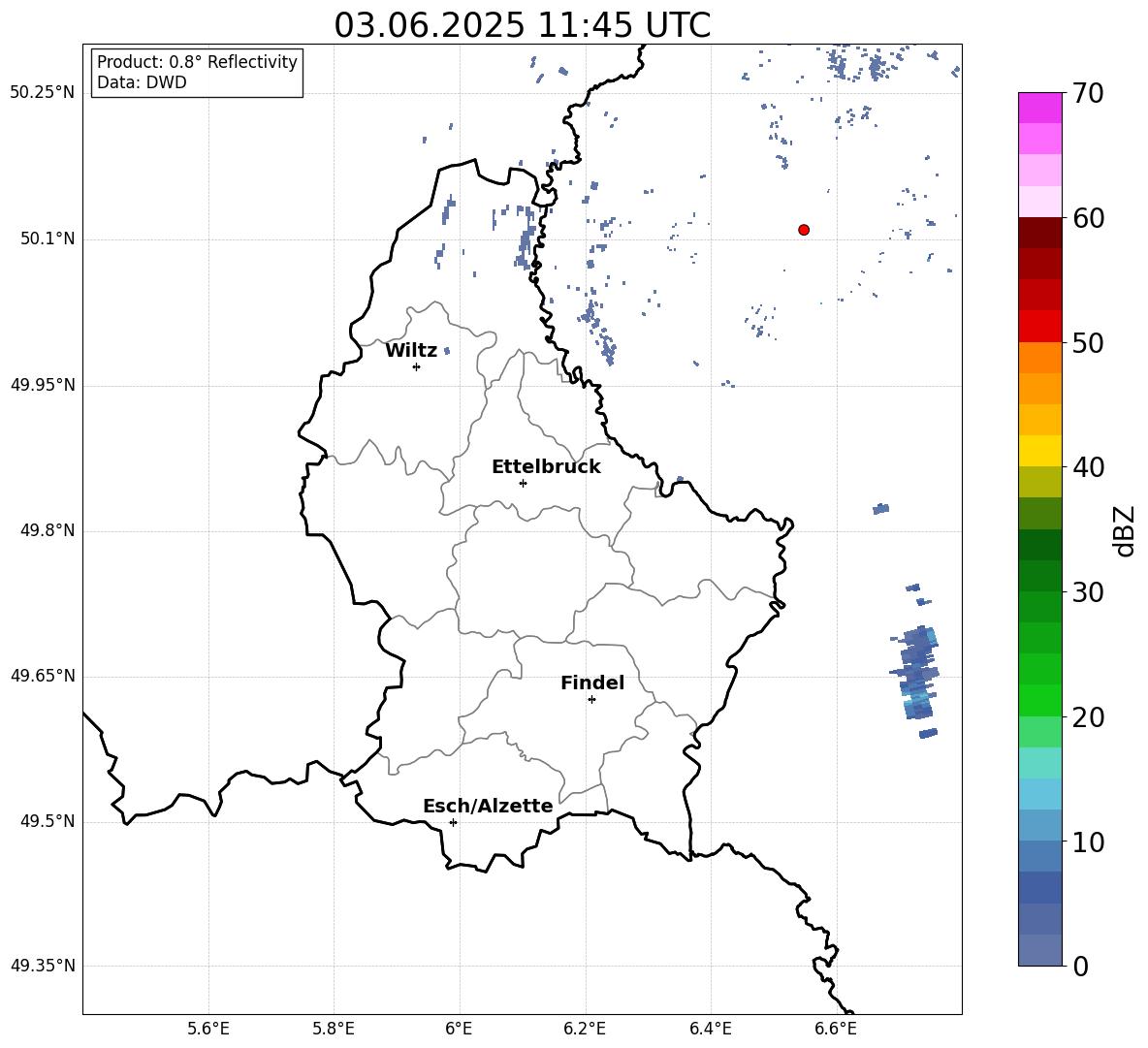Click the Product: 0.8° Reflectivity text
The height and width of the screenshot is (1048, 1148).
197,62
